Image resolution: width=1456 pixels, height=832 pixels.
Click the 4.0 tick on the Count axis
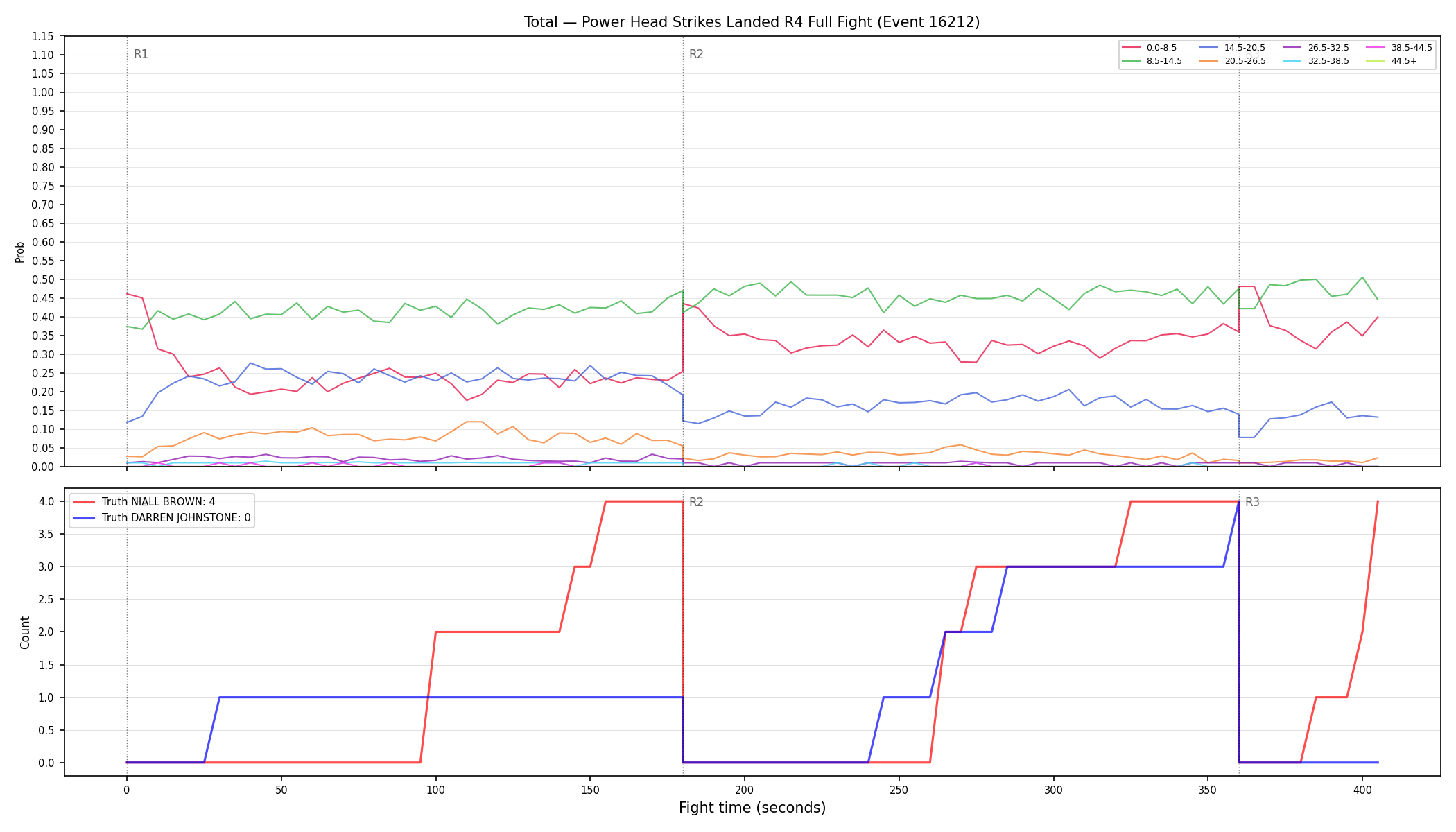[x=46, y=501]
